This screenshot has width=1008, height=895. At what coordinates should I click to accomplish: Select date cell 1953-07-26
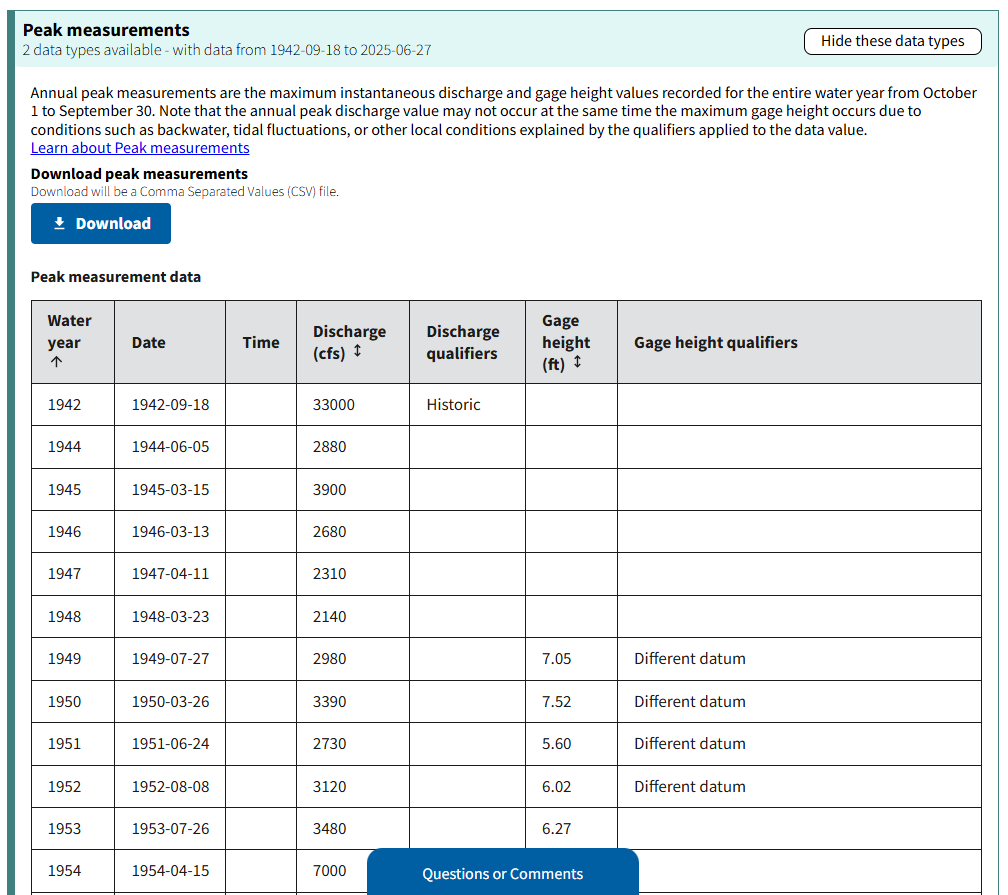170,829
